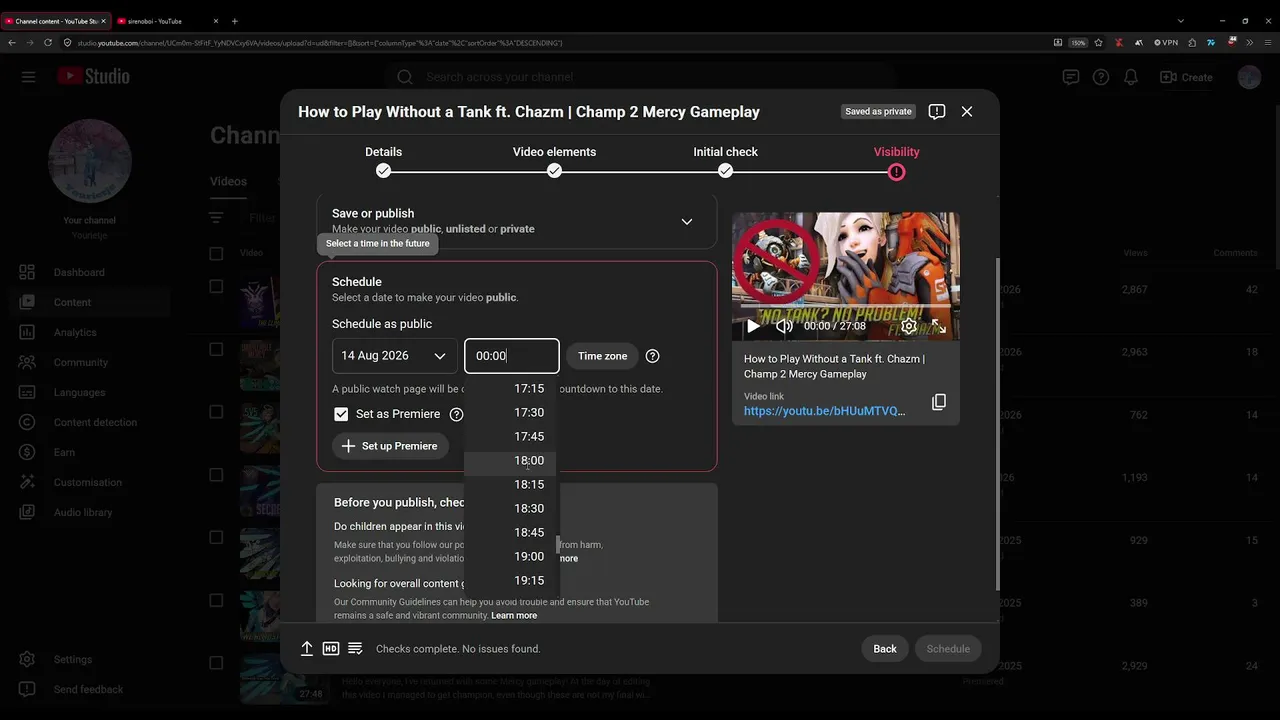
Task: Open the Studio help question mark icon
Action: [1101, 77]
